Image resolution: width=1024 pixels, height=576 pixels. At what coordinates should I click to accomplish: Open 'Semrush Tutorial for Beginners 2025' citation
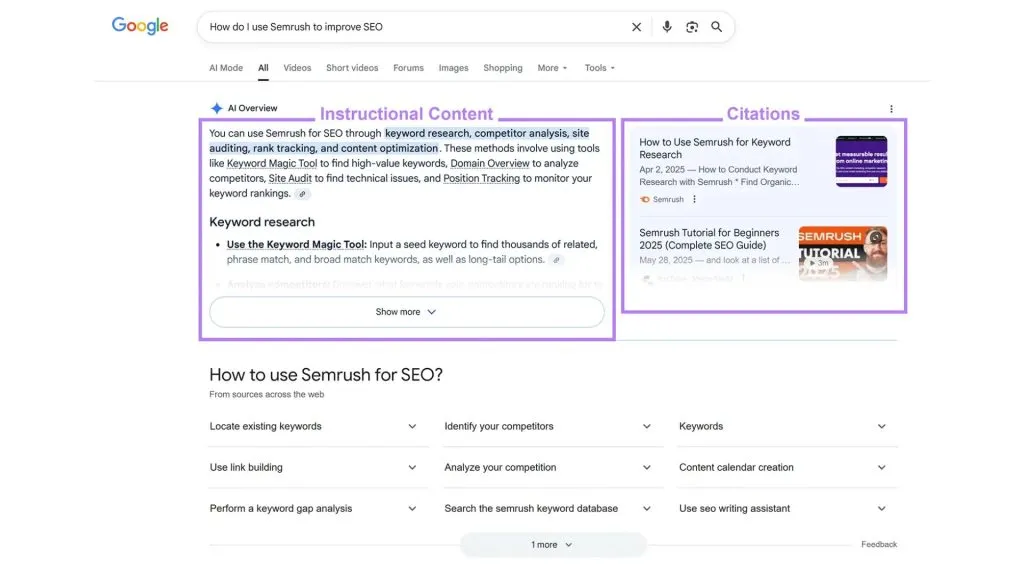tap(709, 239)
